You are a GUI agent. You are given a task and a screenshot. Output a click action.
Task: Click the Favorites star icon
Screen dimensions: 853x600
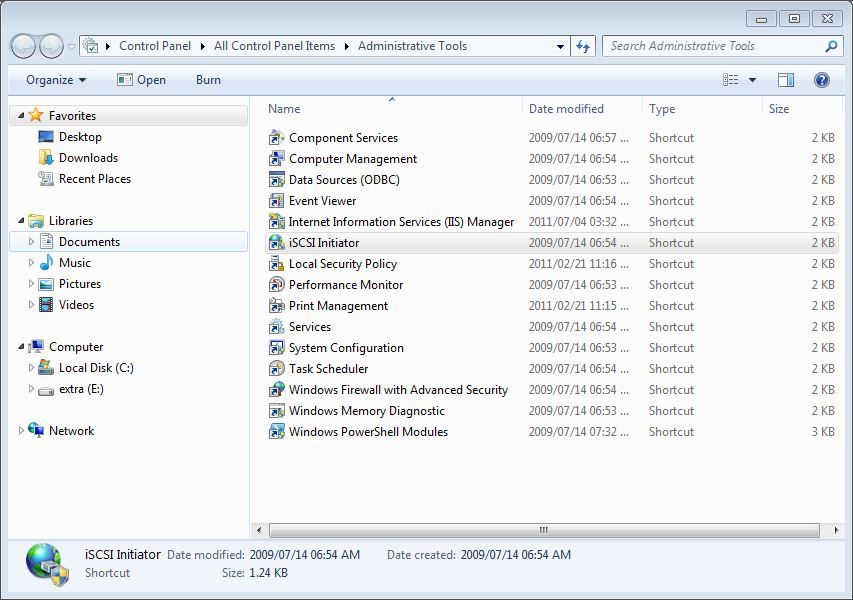click(x=35, y=115)
